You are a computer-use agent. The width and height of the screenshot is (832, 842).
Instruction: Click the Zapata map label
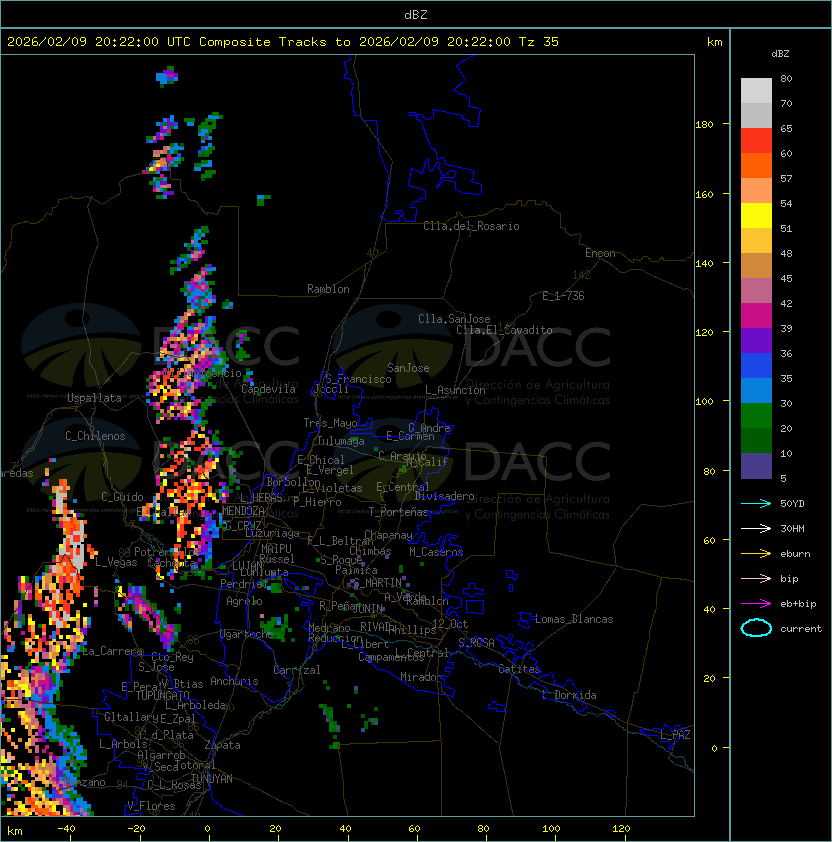pos(222,745)
